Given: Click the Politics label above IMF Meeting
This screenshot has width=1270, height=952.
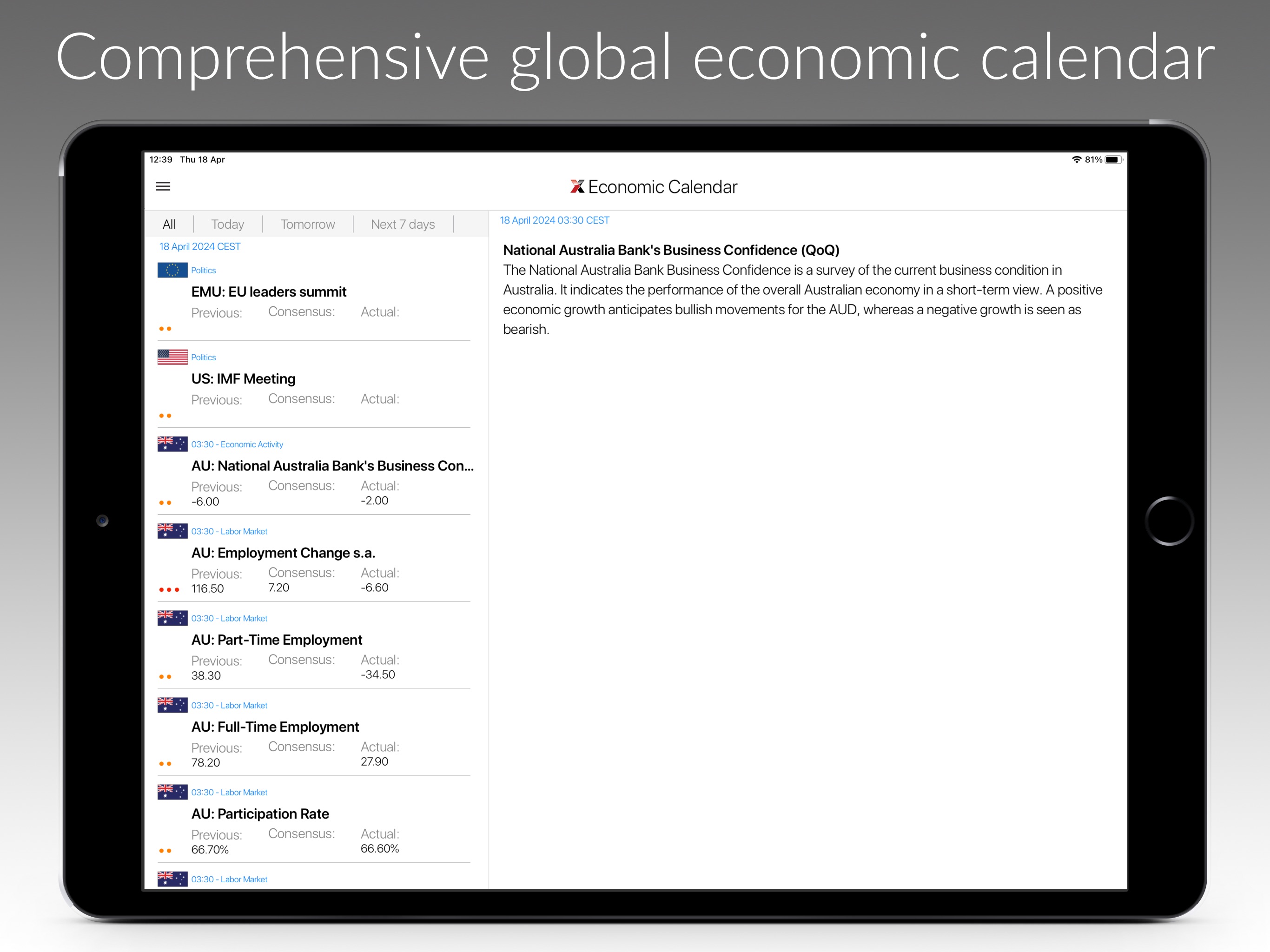Looking at the screenshot, I should [x=203, y=357].
